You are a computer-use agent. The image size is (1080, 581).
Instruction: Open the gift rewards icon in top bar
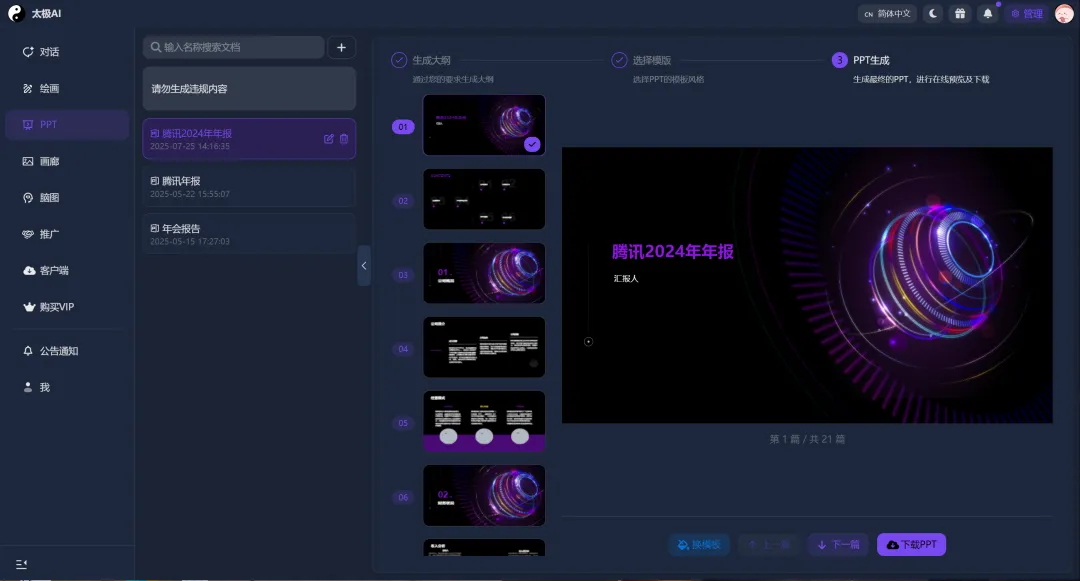[x=959, y=13]
